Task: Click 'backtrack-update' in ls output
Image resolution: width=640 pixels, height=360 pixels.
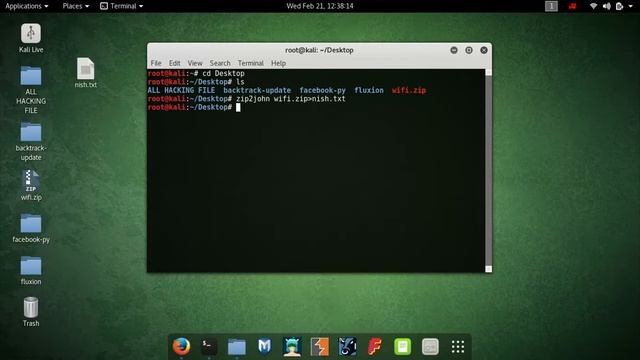Action: click(x=257, y=90)
